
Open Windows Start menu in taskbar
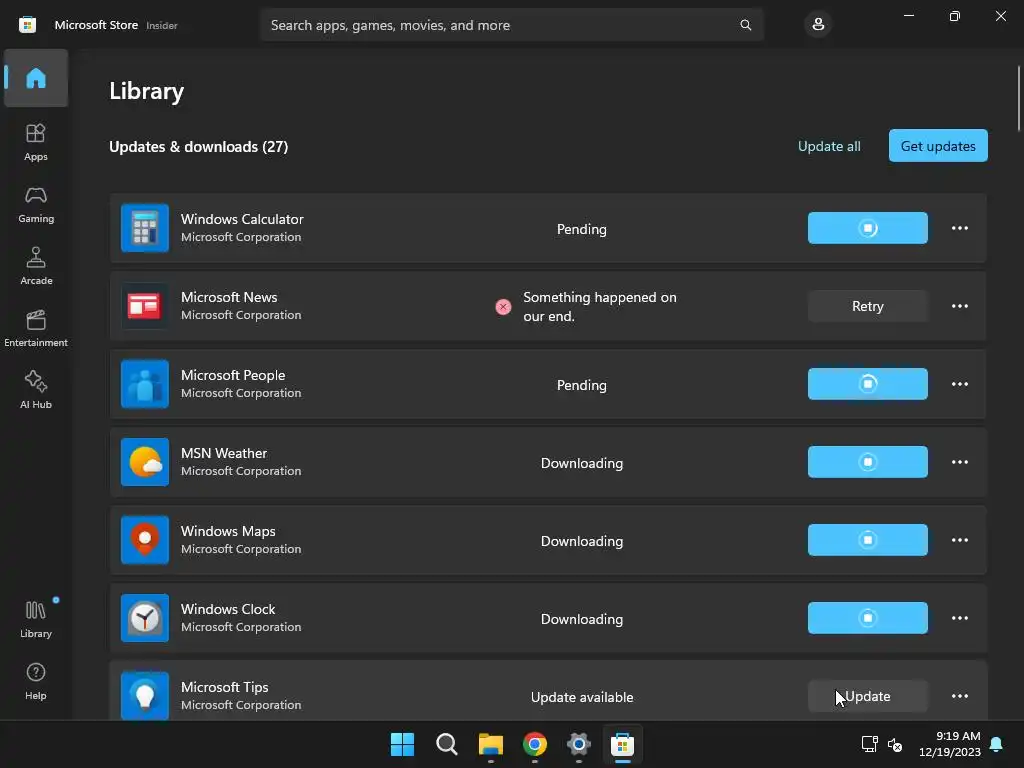[402, 744]
